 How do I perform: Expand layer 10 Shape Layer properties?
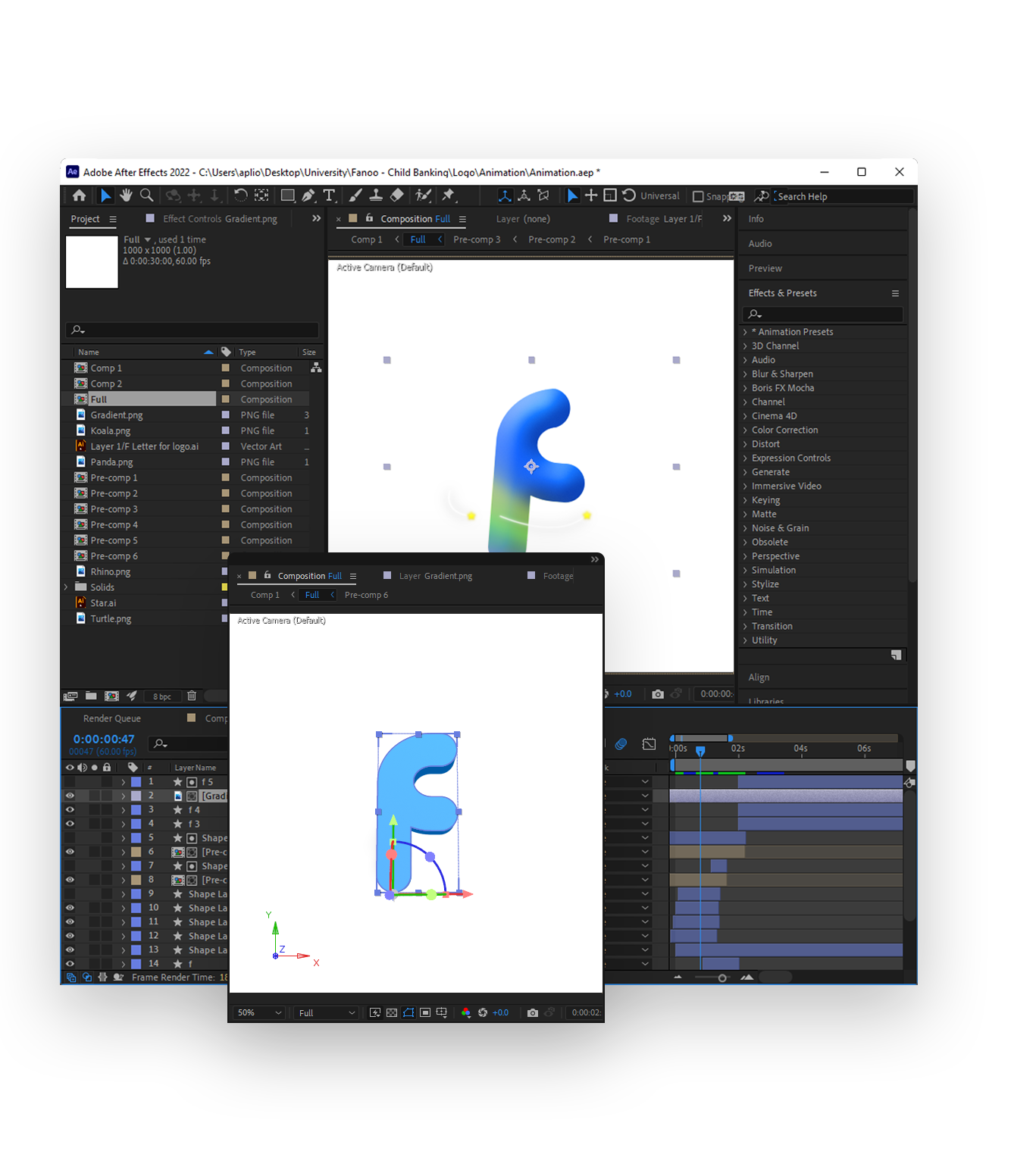[x=123, y=908]
